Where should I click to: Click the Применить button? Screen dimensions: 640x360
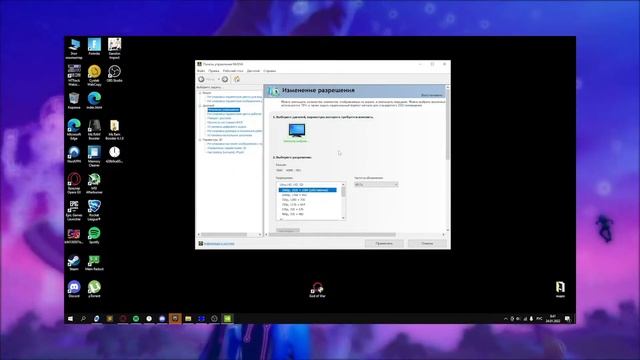384,244
